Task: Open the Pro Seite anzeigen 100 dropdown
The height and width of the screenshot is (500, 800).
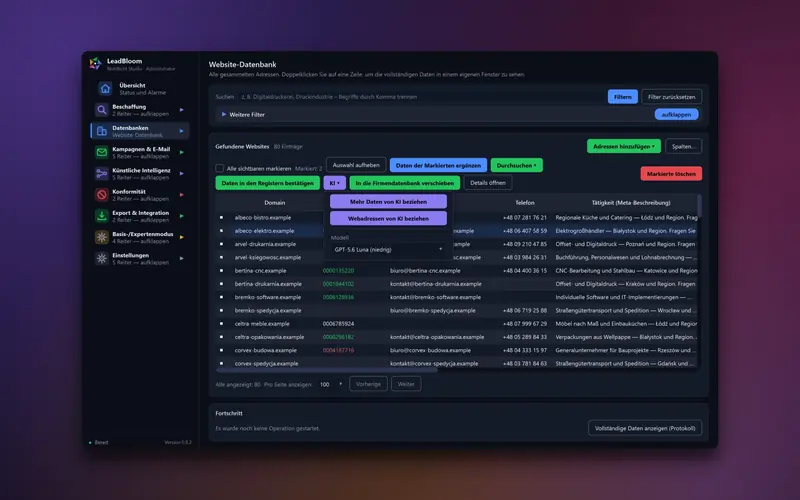Action: tap(331, 384)
